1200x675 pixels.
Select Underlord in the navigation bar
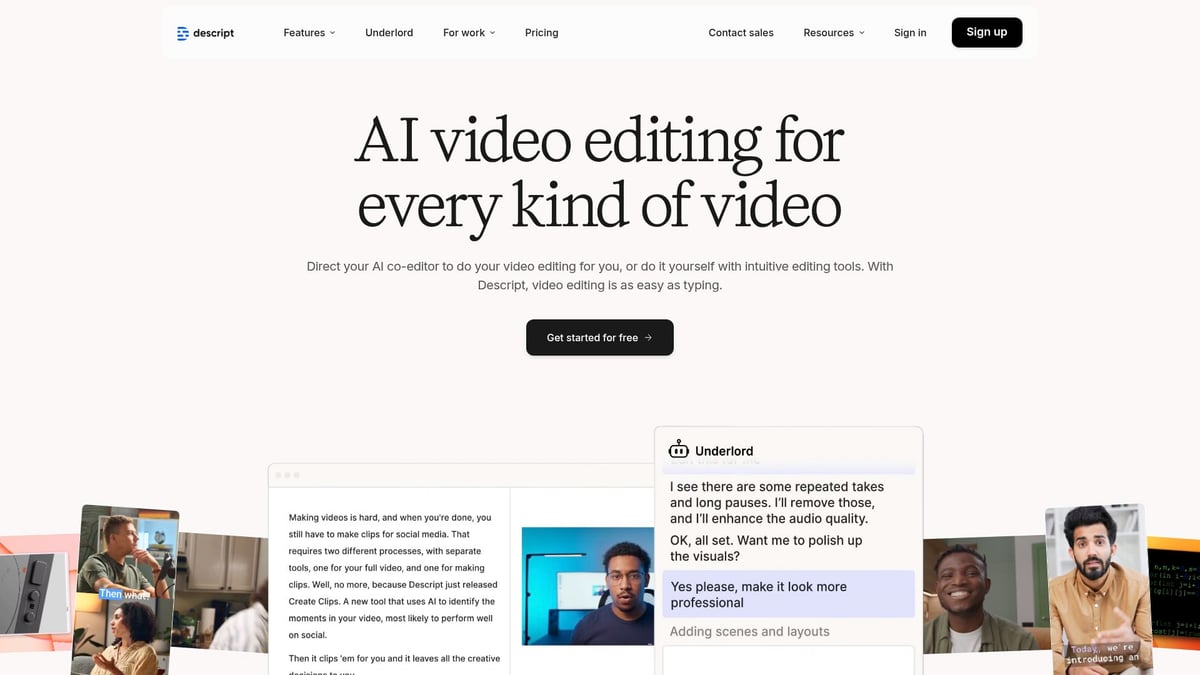[x=389, y=32]
